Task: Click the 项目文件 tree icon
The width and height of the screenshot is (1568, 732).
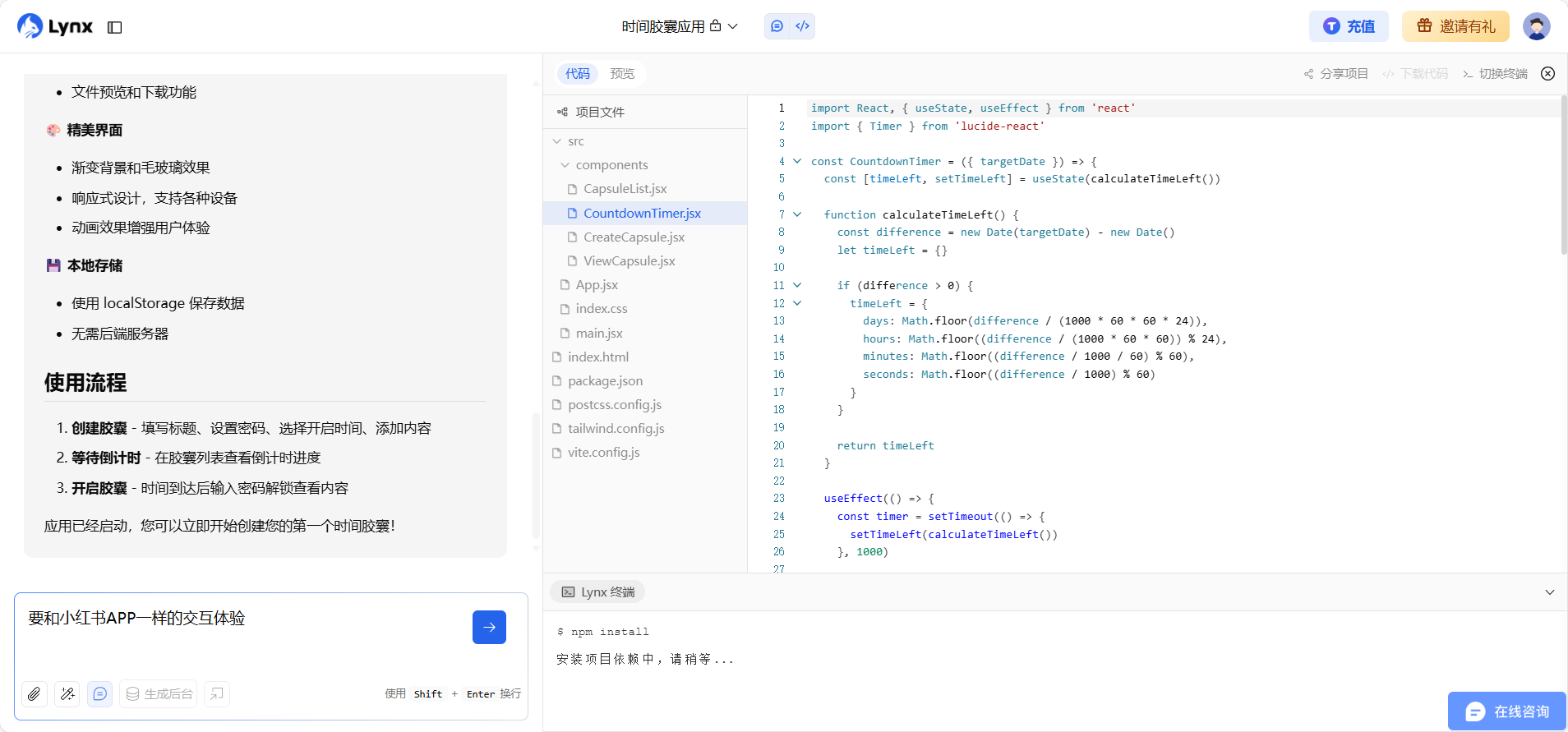Action: click(x=562, y=112)
